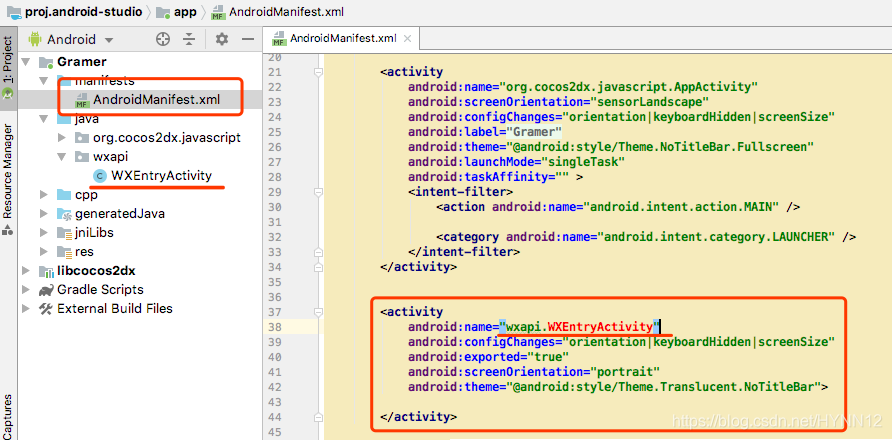Viewport: 892px width, 440px height.
Task: Click the "portrait" screenOrientation value
Action: [625, 372]
